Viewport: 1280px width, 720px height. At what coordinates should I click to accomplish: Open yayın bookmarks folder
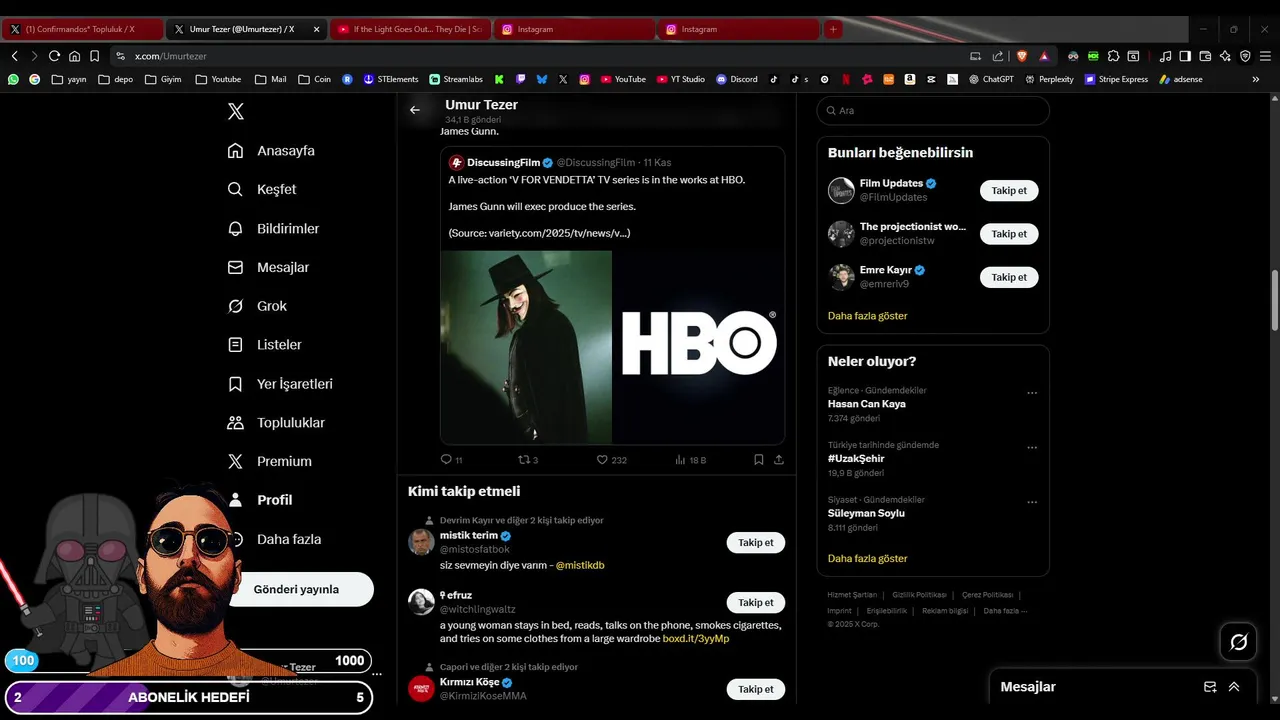(x=69, y=79)
